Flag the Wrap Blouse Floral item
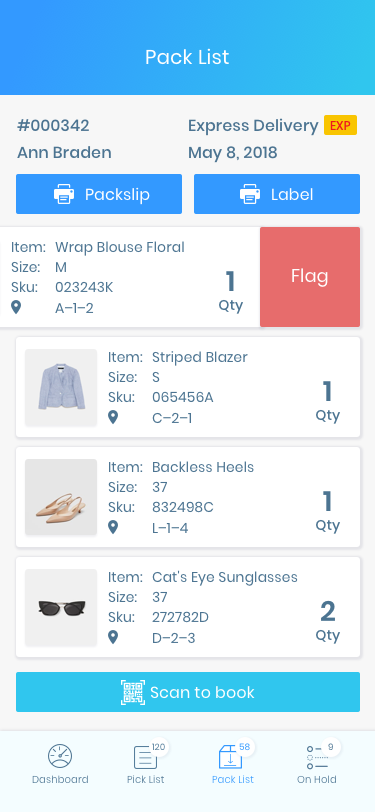Viewport: 375px width, 812px height. point(310,277)
